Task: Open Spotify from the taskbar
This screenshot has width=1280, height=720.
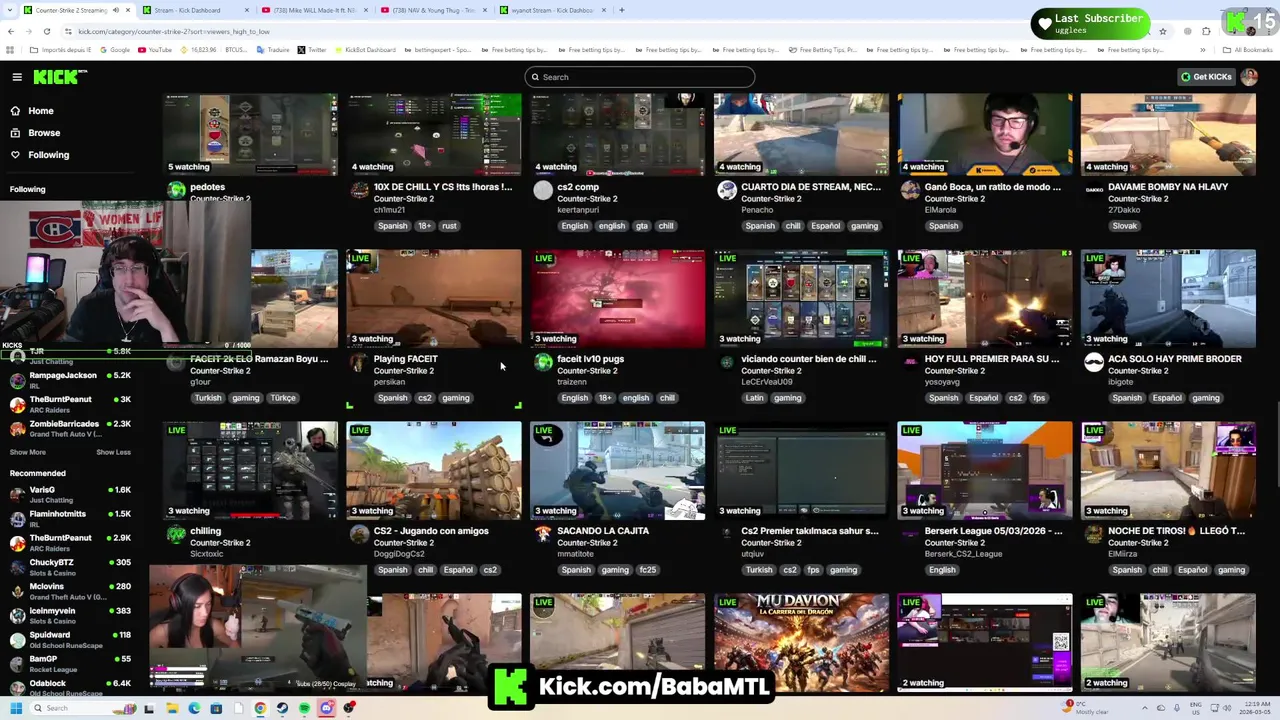Action: [x=304, y=708]
